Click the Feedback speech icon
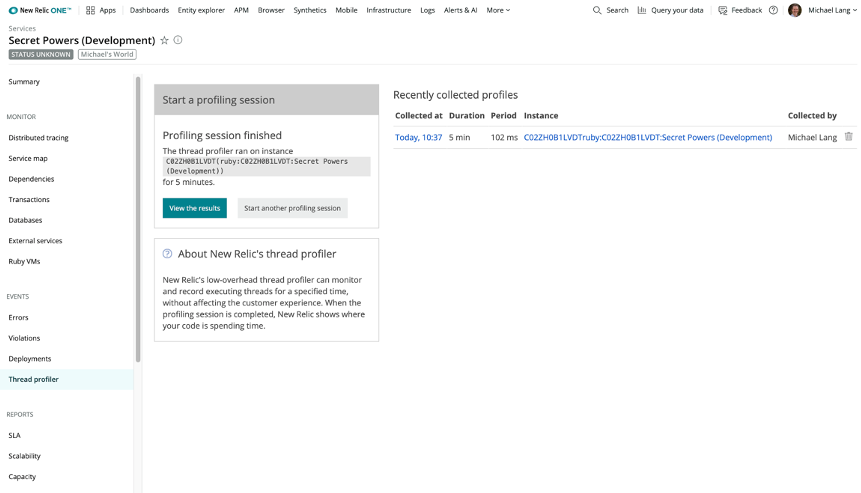The width and height of the screenshot is (861, 493). pyautogui.click(x=723, y=10)
